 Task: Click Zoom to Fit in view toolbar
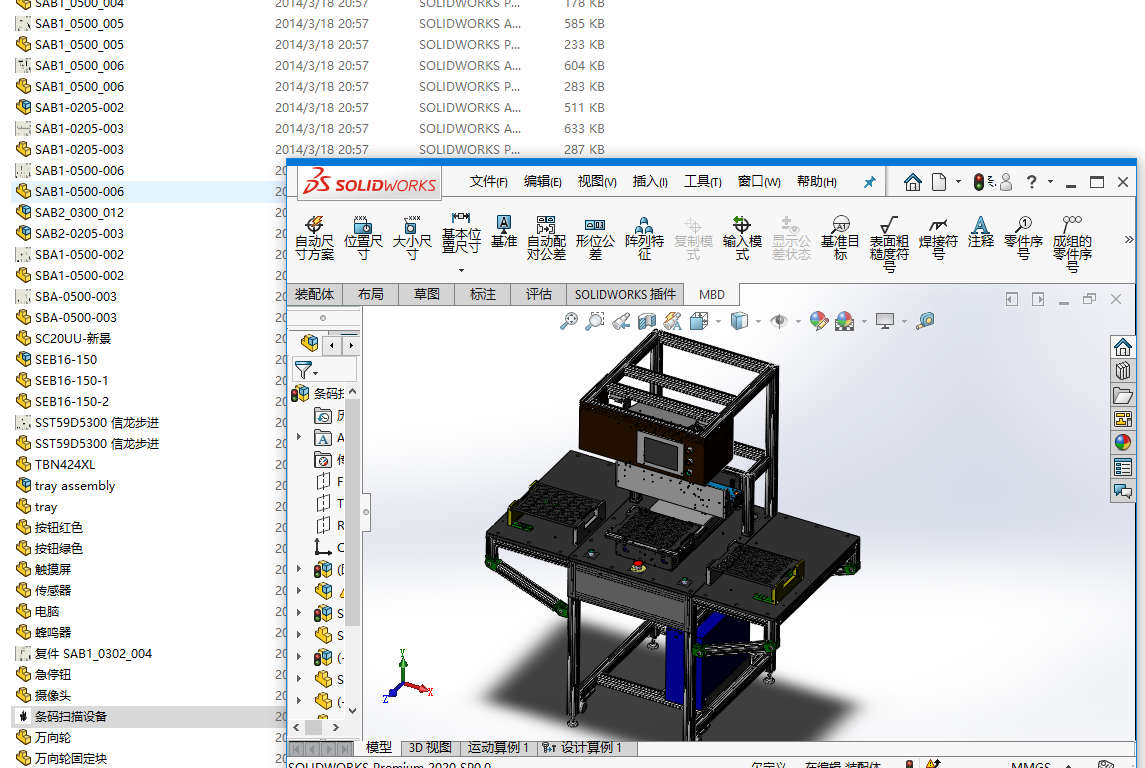coord(569,321)
